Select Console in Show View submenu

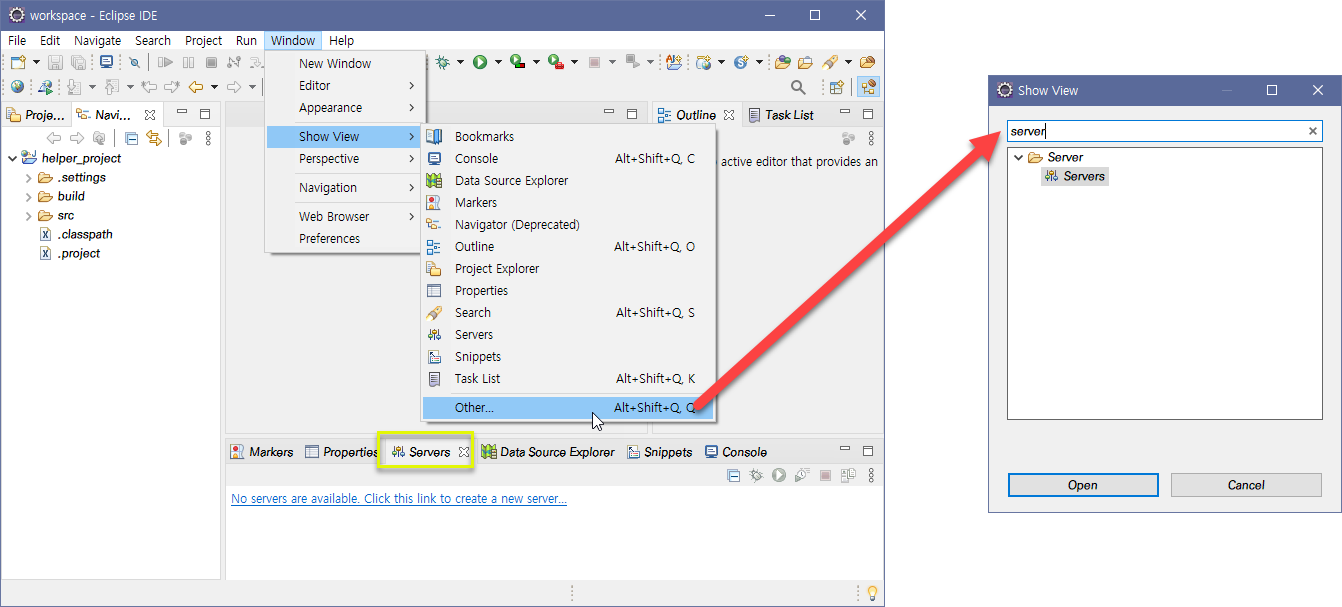pyautogui.click(x=568, y=159)
